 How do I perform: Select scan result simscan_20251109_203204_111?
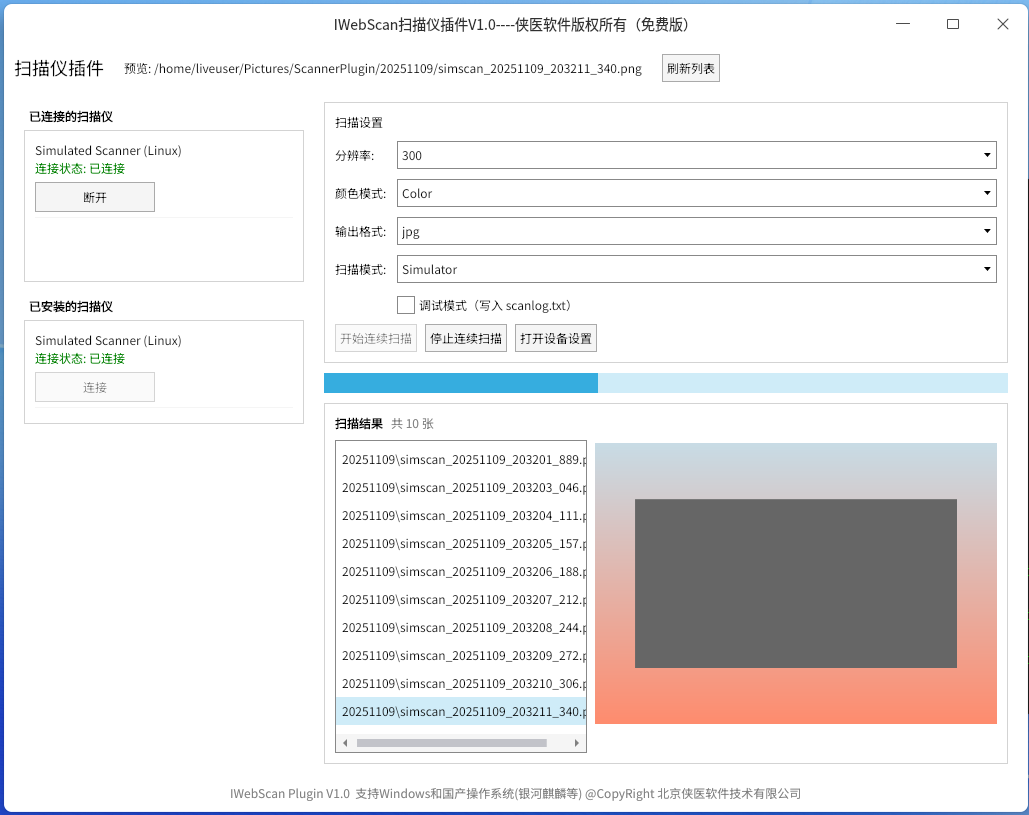pos(462,516)
